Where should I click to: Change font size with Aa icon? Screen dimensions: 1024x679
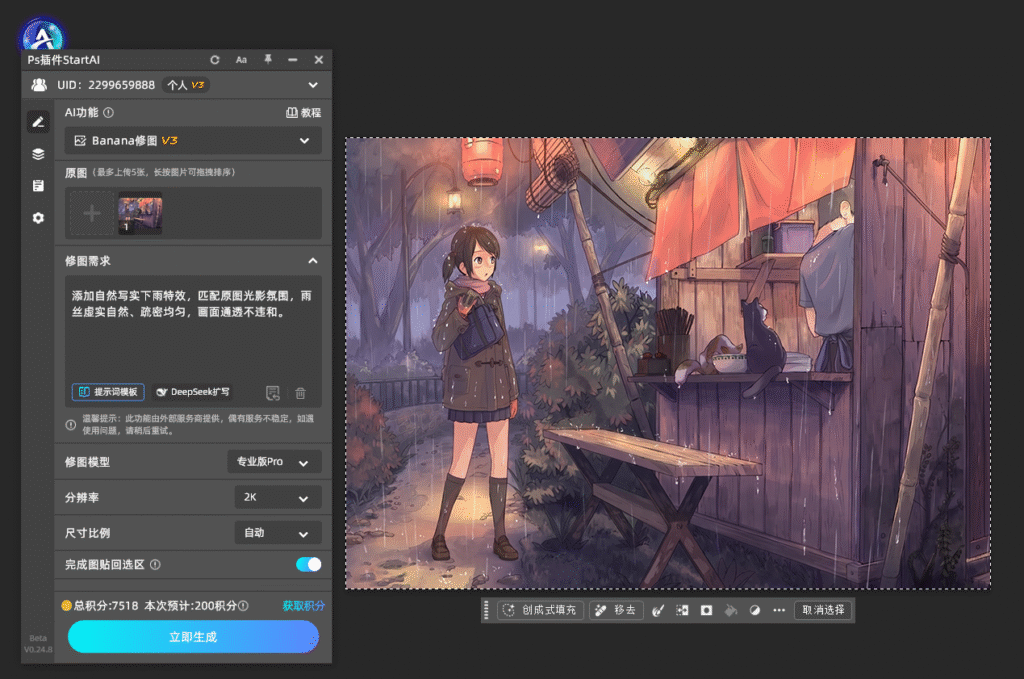(241, 59)
